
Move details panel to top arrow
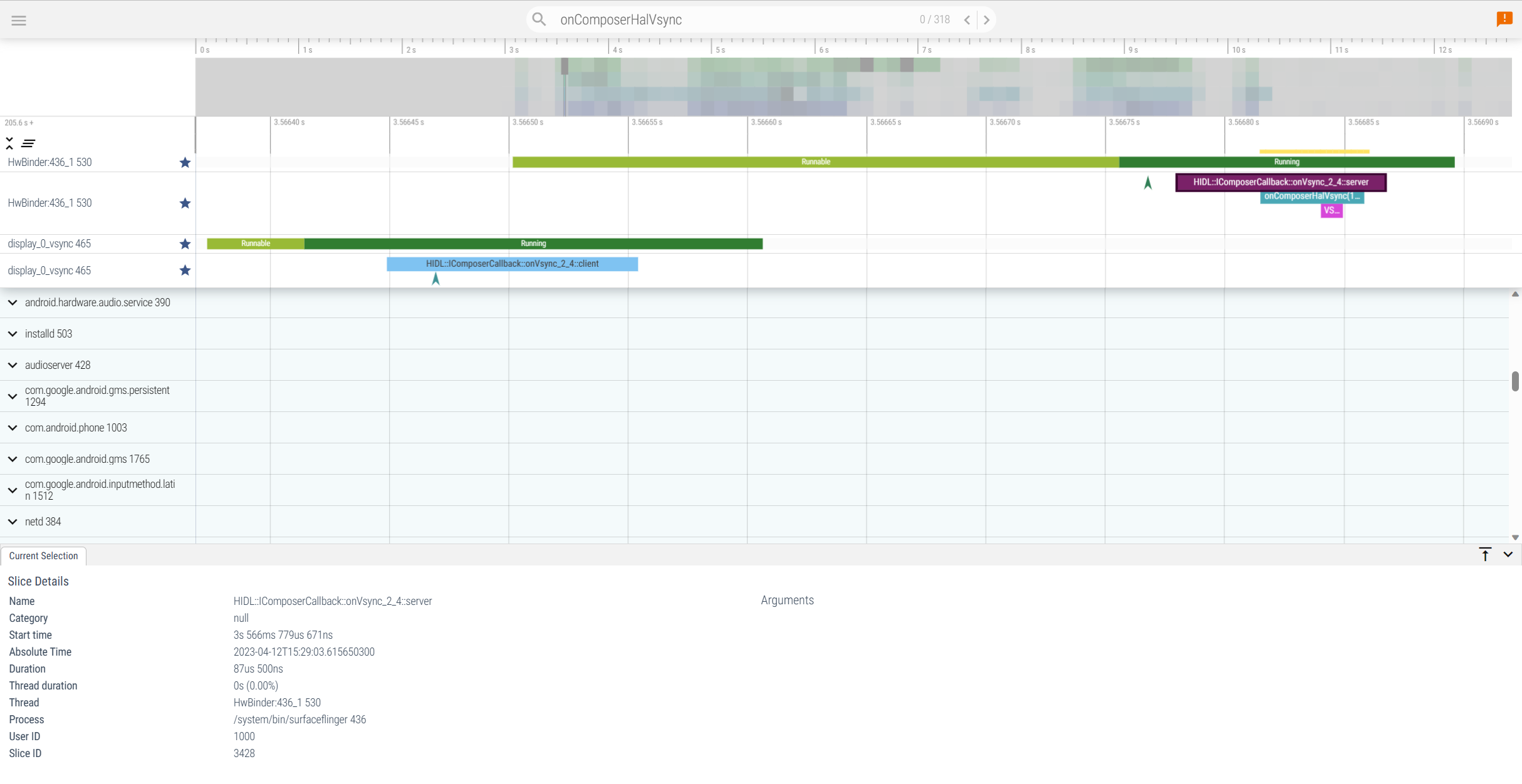(1485, 554)
